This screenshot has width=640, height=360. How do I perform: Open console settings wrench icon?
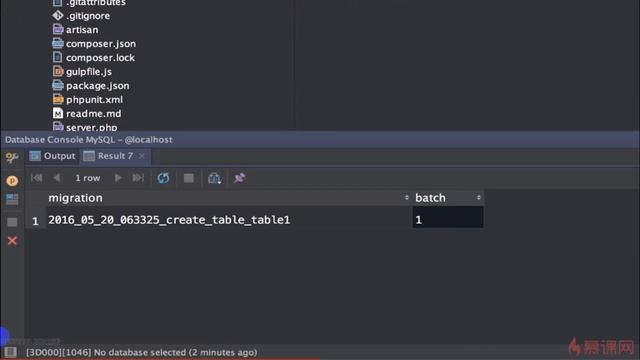tap(12, 158)
